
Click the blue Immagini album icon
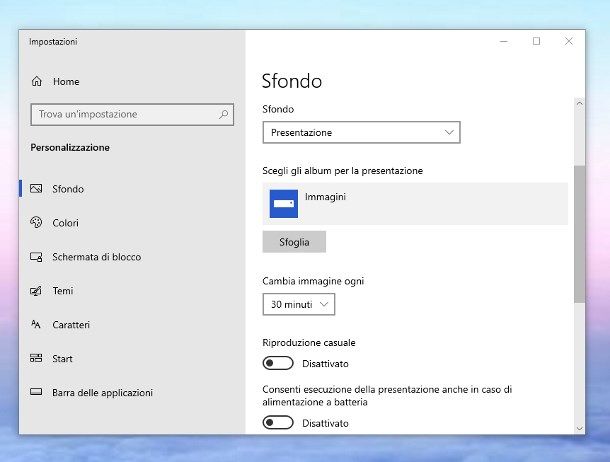point(284,204)
